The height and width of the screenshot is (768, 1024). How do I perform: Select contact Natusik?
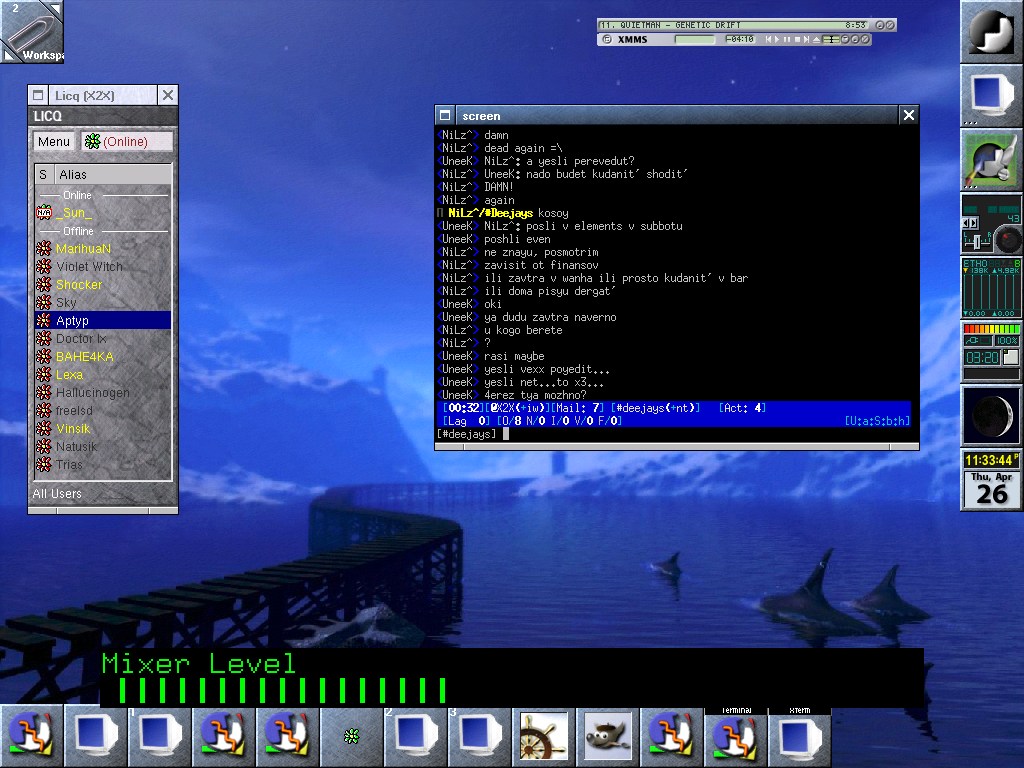(103, 447)
